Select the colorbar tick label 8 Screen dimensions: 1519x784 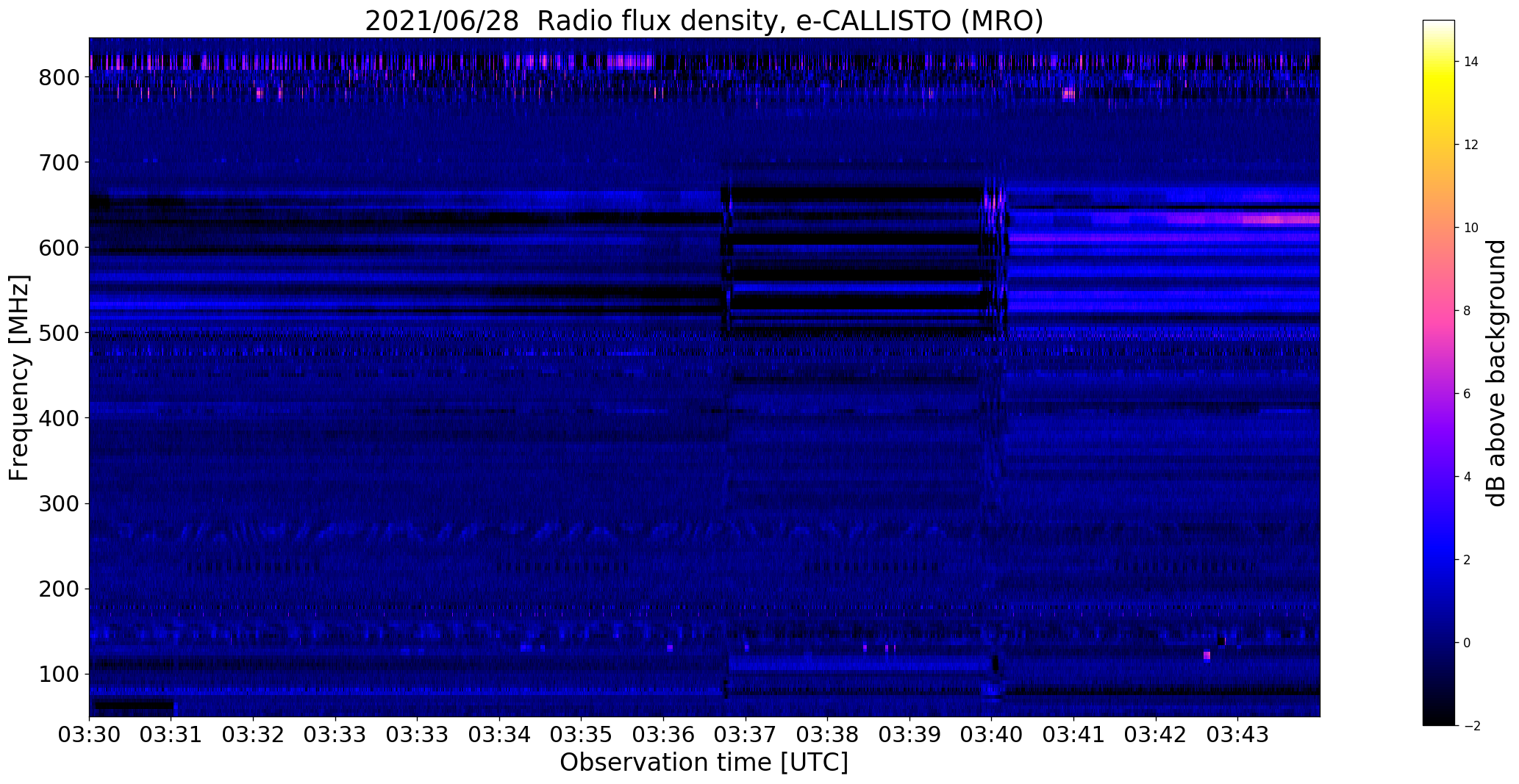(1468, 311)
